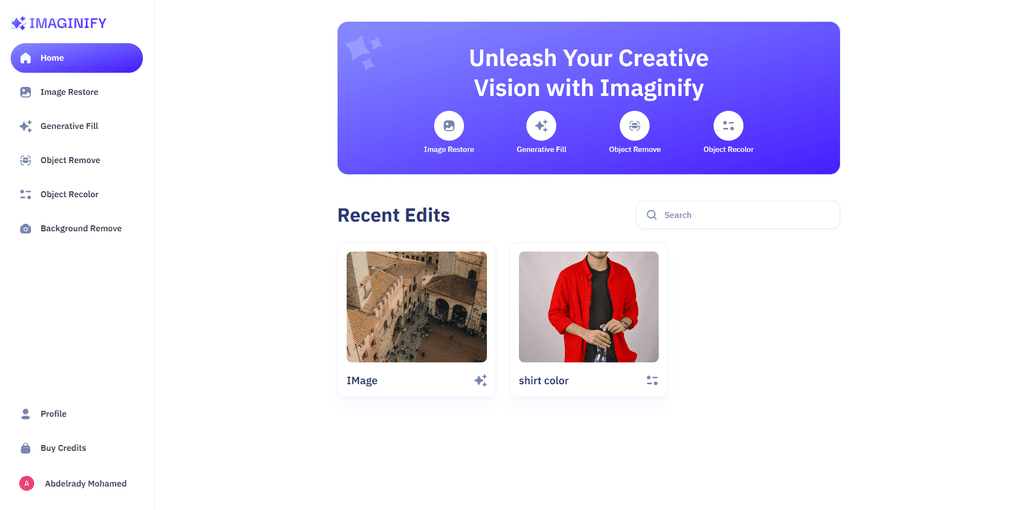Viewport: 1024px width, 510px height.
Task: Go to Home in the sidebar
Action: click(76, 58)
